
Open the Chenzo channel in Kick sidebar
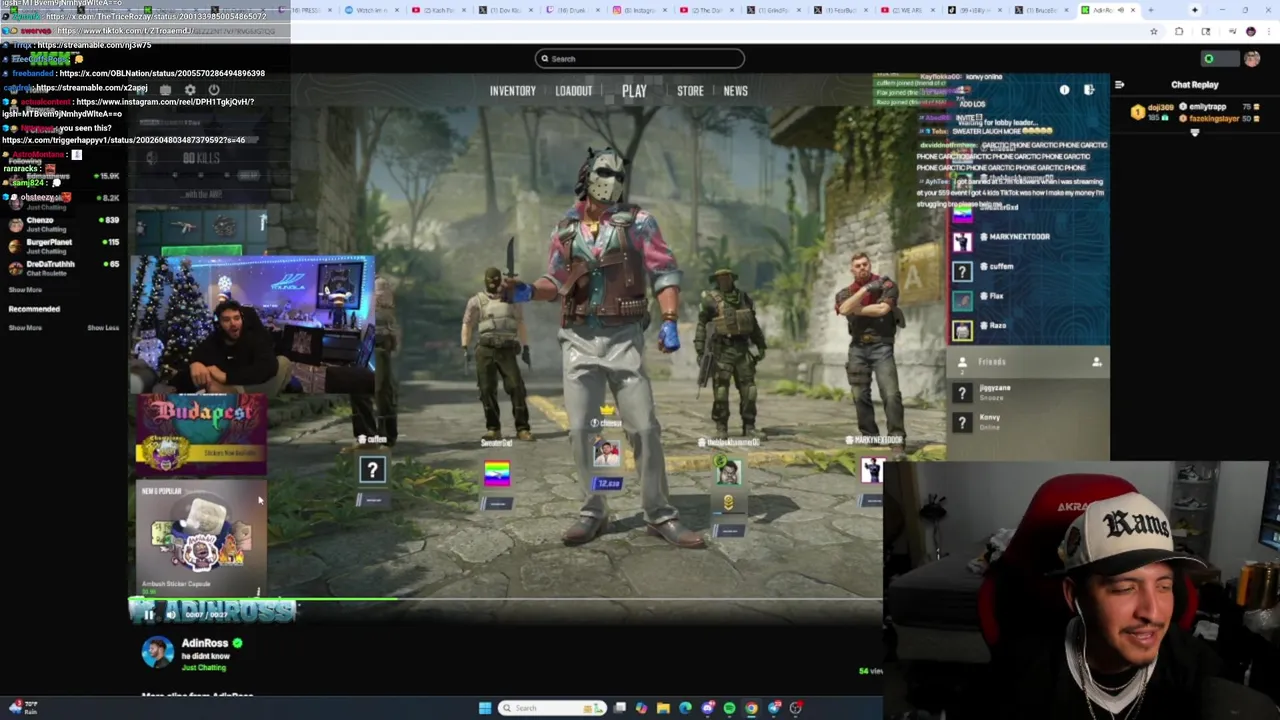point(64,224)
